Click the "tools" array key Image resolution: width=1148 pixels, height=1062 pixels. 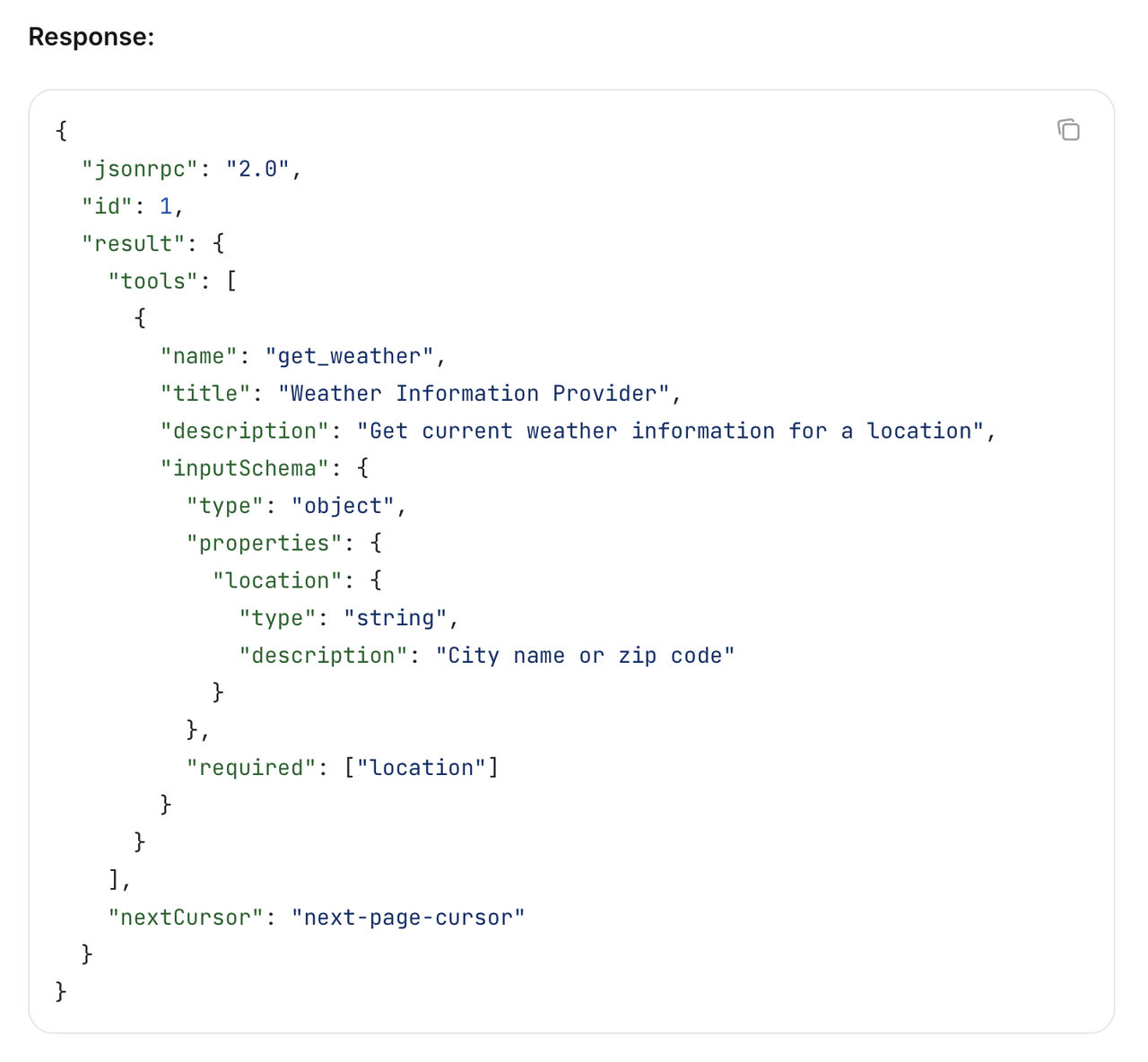(x=153, y=281)
